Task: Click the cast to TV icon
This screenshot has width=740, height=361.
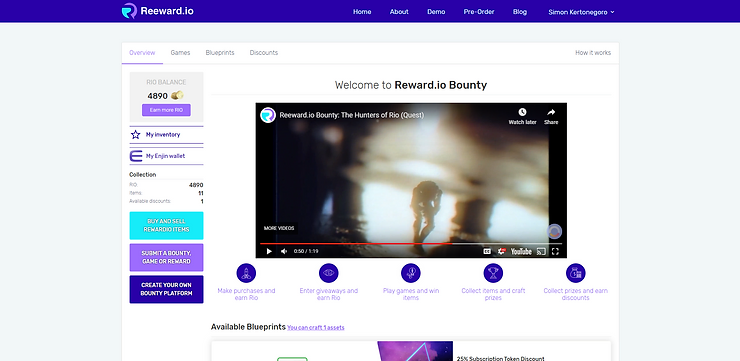Action: (541, 252)
